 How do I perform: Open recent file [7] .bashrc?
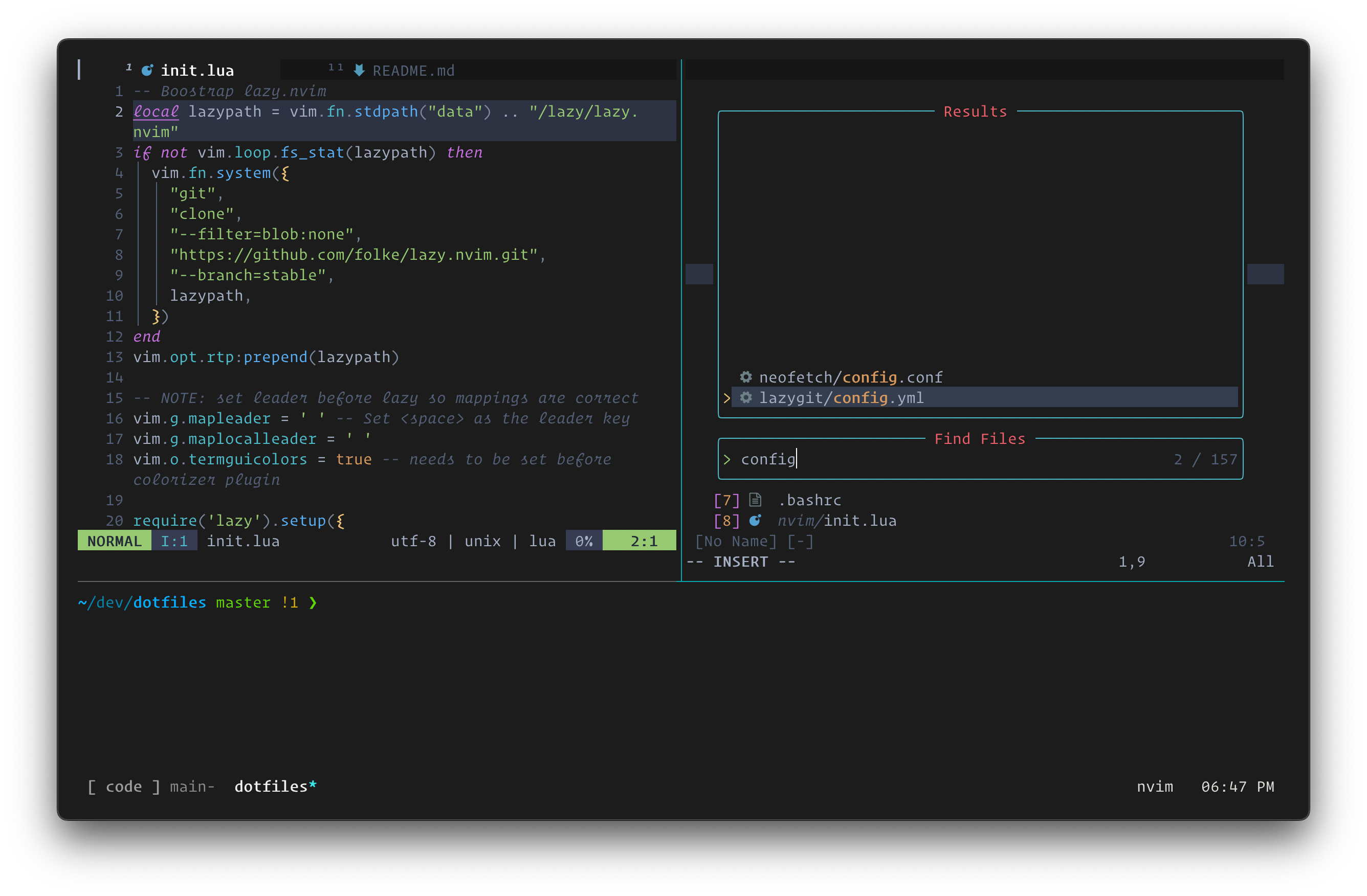pyautogui.click(x=778, y=500)
